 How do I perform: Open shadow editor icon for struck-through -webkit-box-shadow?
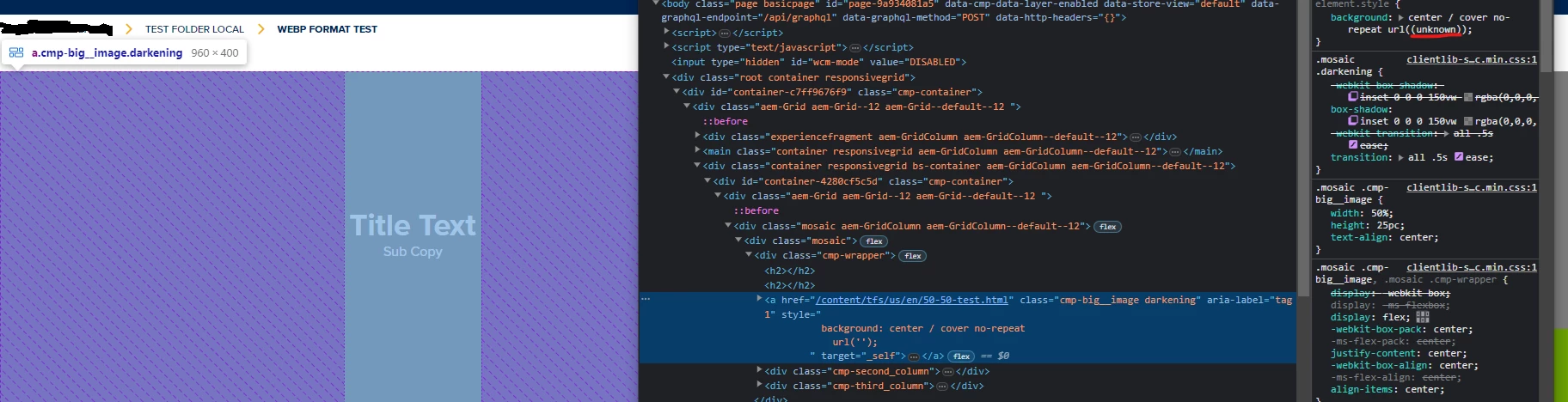tap(1353, 97)
